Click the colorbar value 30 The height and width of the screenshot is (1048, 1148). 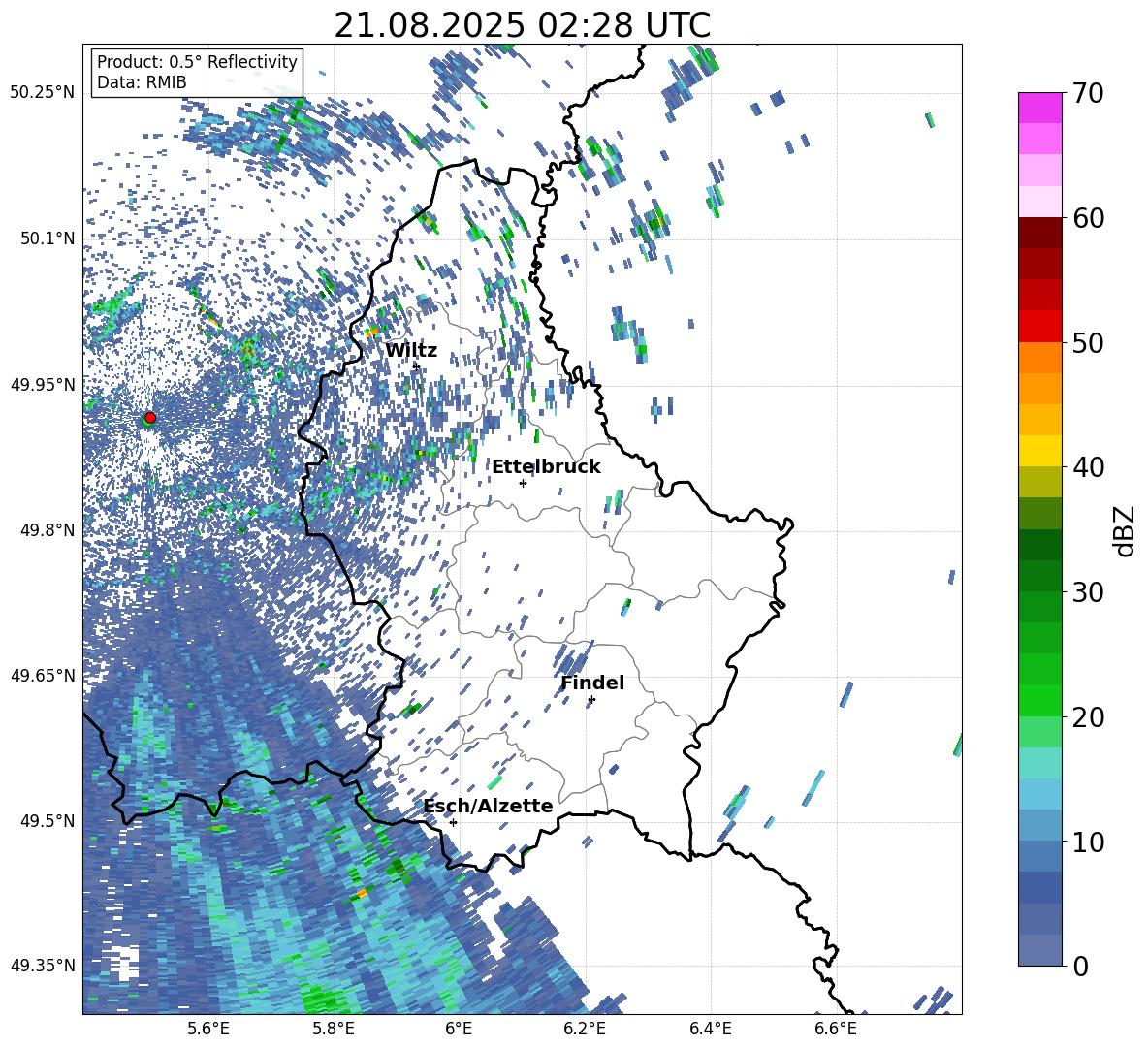tap(1089, 592)
